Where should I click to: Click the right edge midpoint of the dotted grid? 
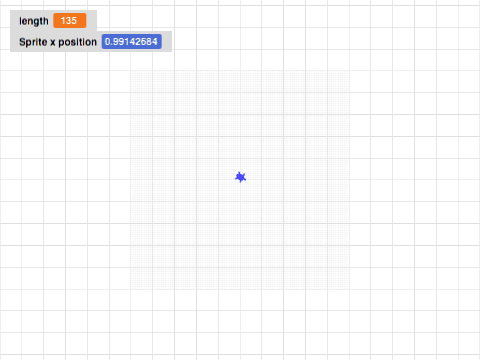349,180
